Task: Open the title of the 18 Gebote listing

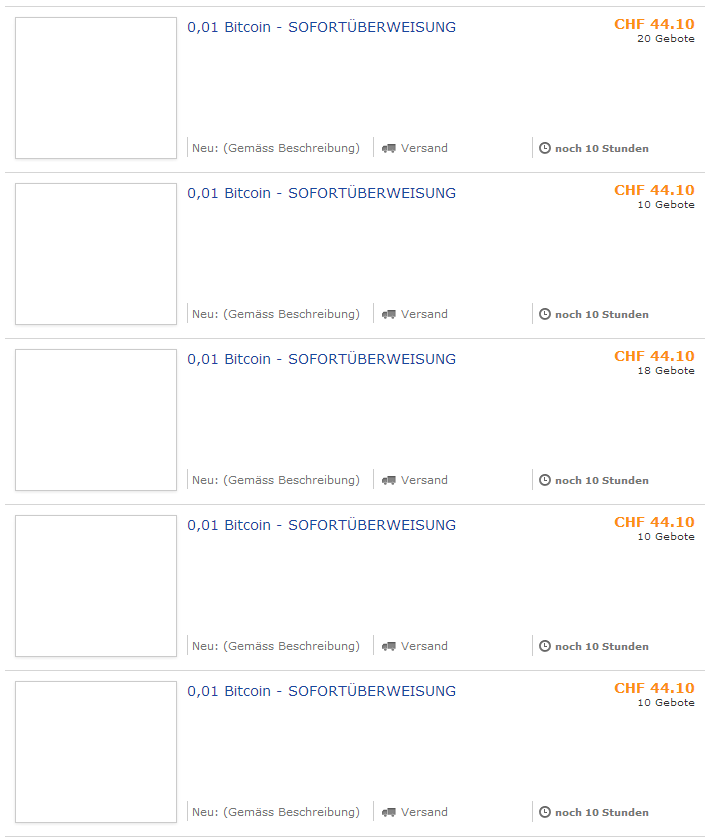Action: coord(321,359)
